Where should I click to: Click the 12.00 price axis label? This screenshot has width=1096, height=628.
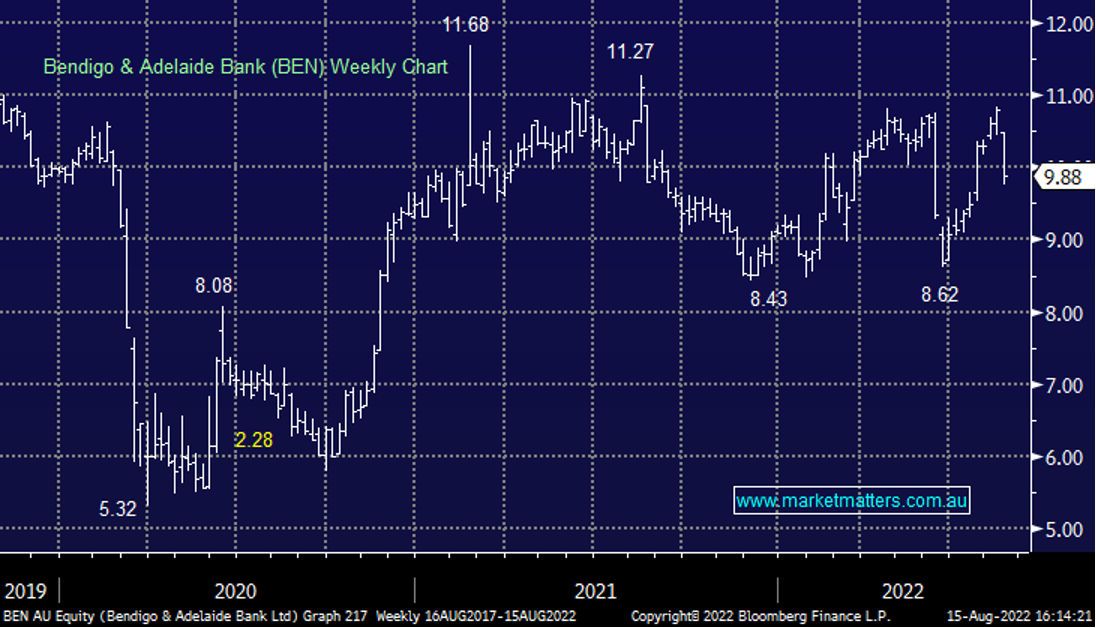pyautogui.click(x=1066, y=24)
